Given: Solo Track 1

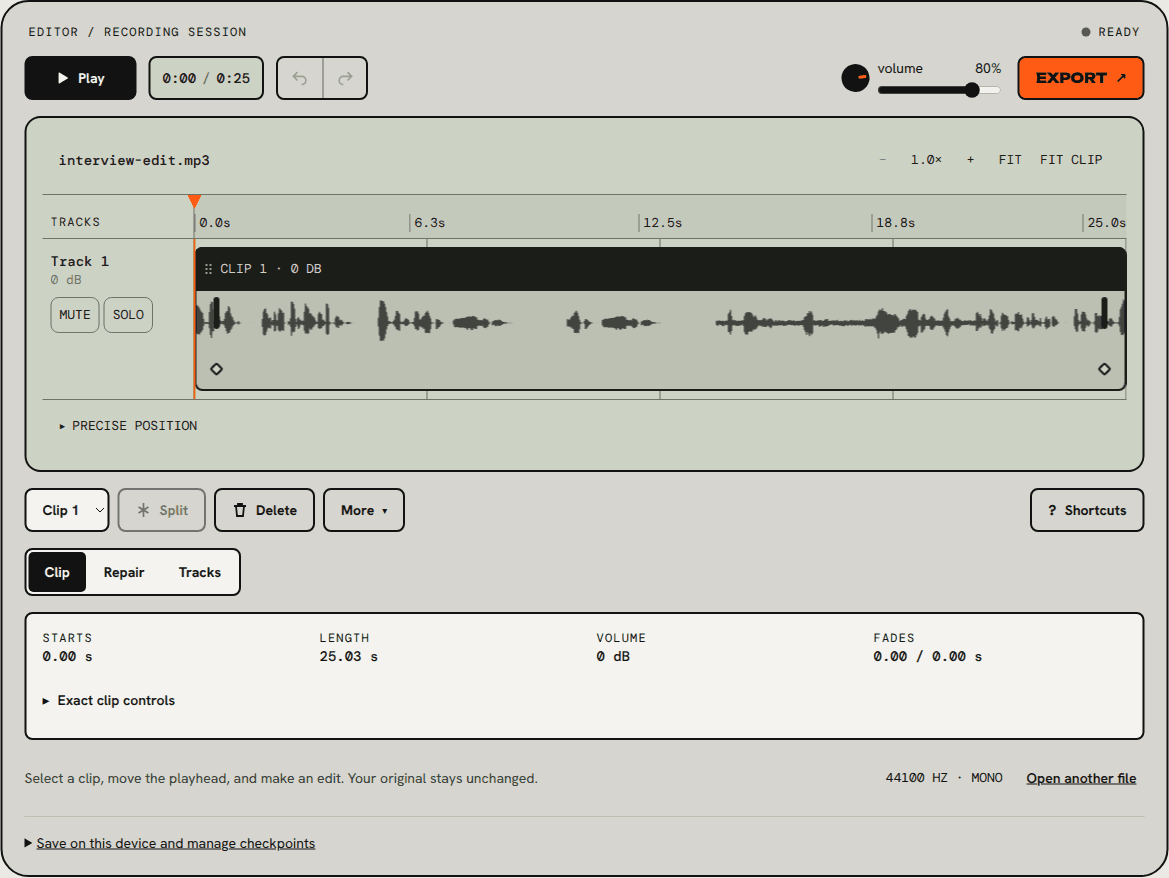Looking at the screenshot, I should tap(128, 315).
